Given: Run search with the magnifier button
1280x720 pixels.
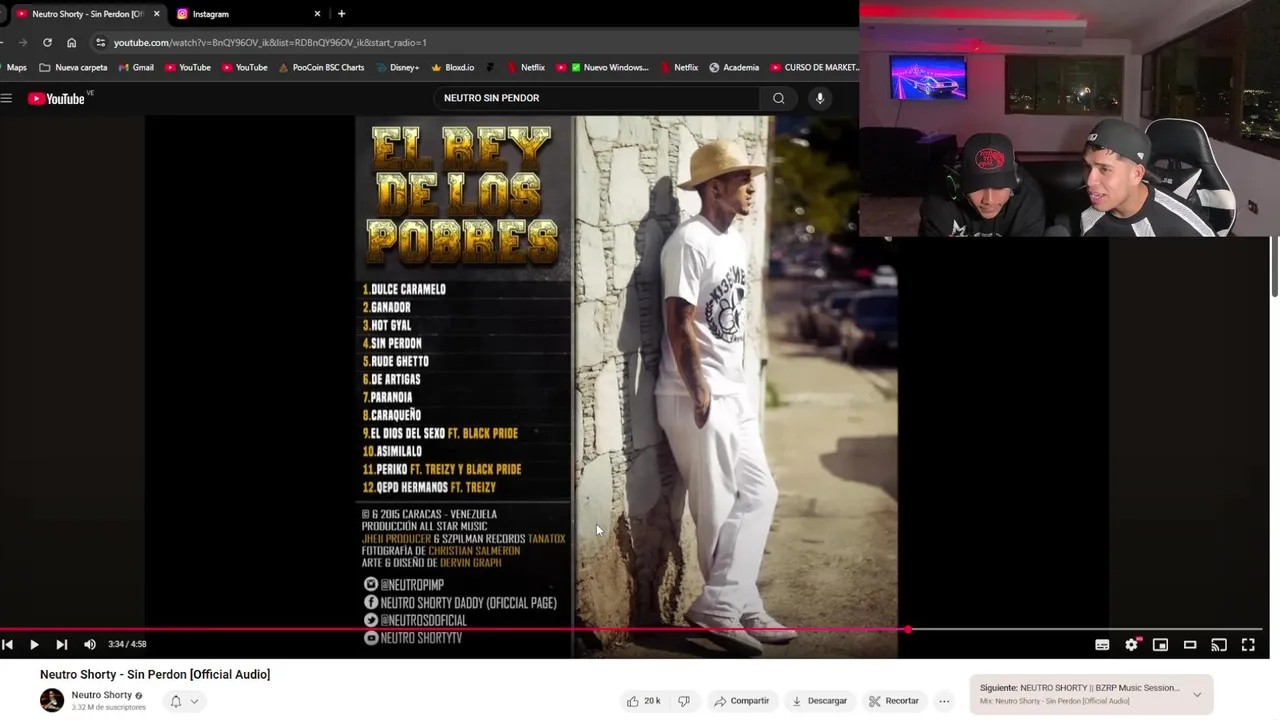Looking at the screenshot, I should [778, 98].
